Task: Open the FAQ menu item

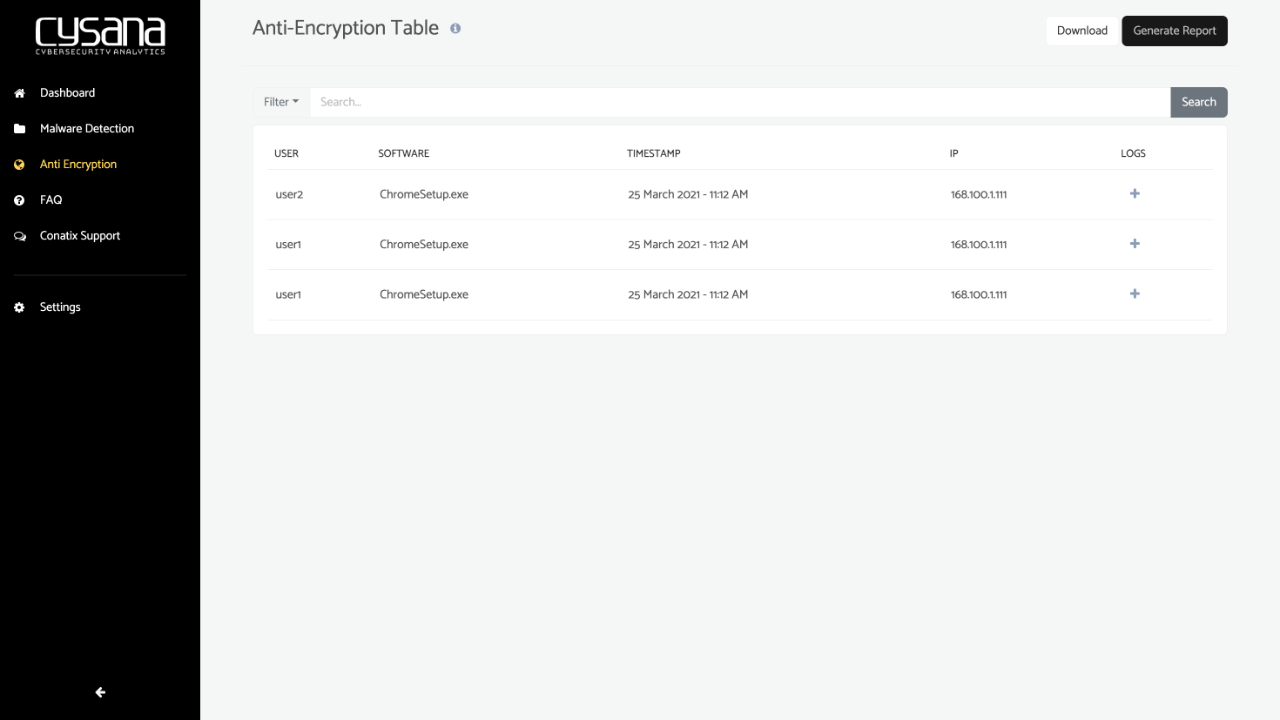Action: pyautogui.click(x=51, y=200)
